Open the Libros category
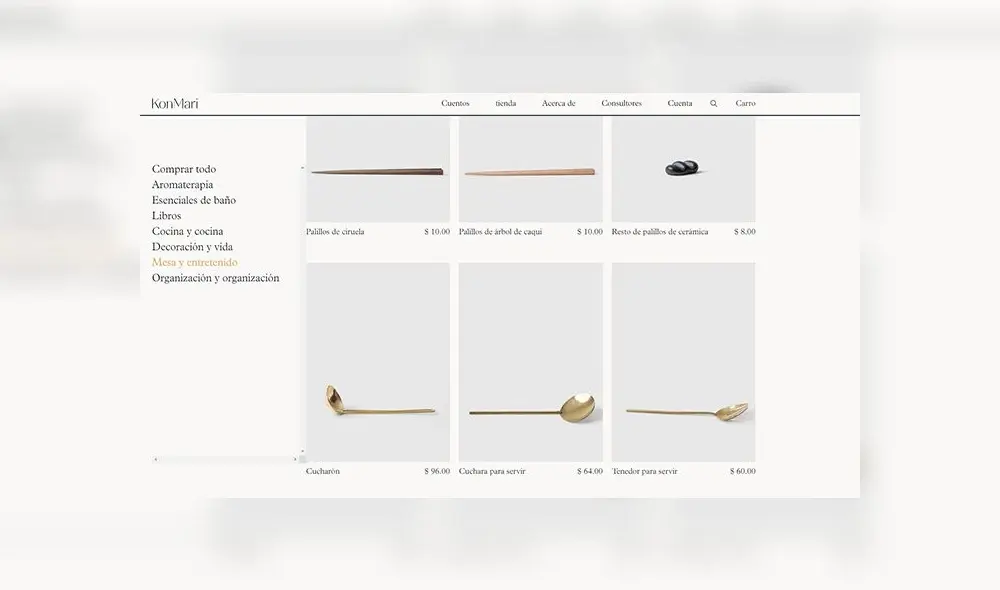Viewport: 1000px width, 590px height. click(x=166, y=216)
